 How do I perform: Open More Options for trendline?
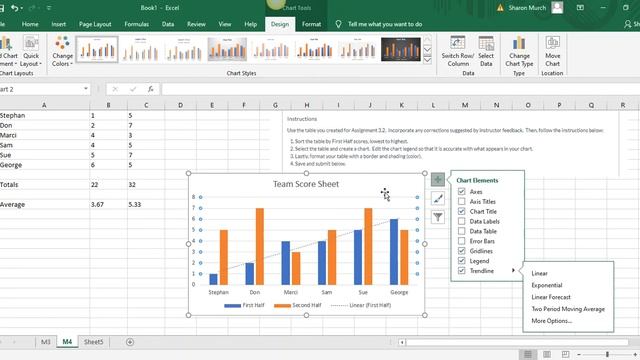pos(551,321)
